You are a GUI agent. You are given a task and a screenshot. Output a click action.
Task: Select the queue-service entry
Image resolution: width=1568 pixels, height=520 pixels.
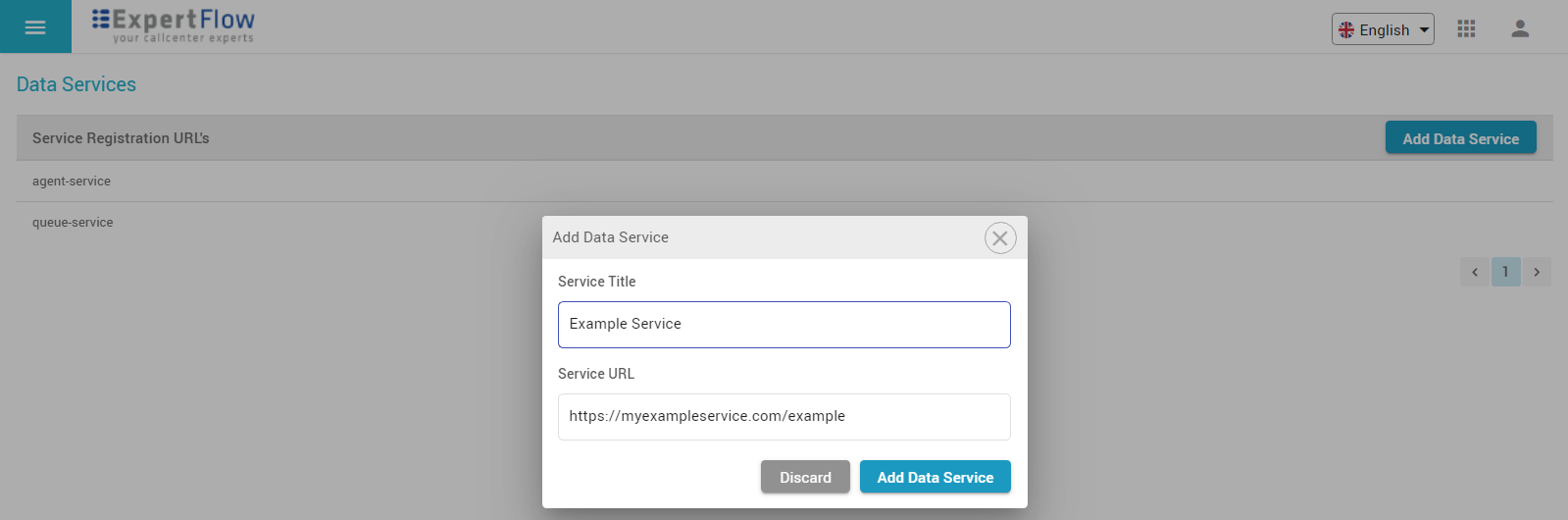tap(73, 223)
